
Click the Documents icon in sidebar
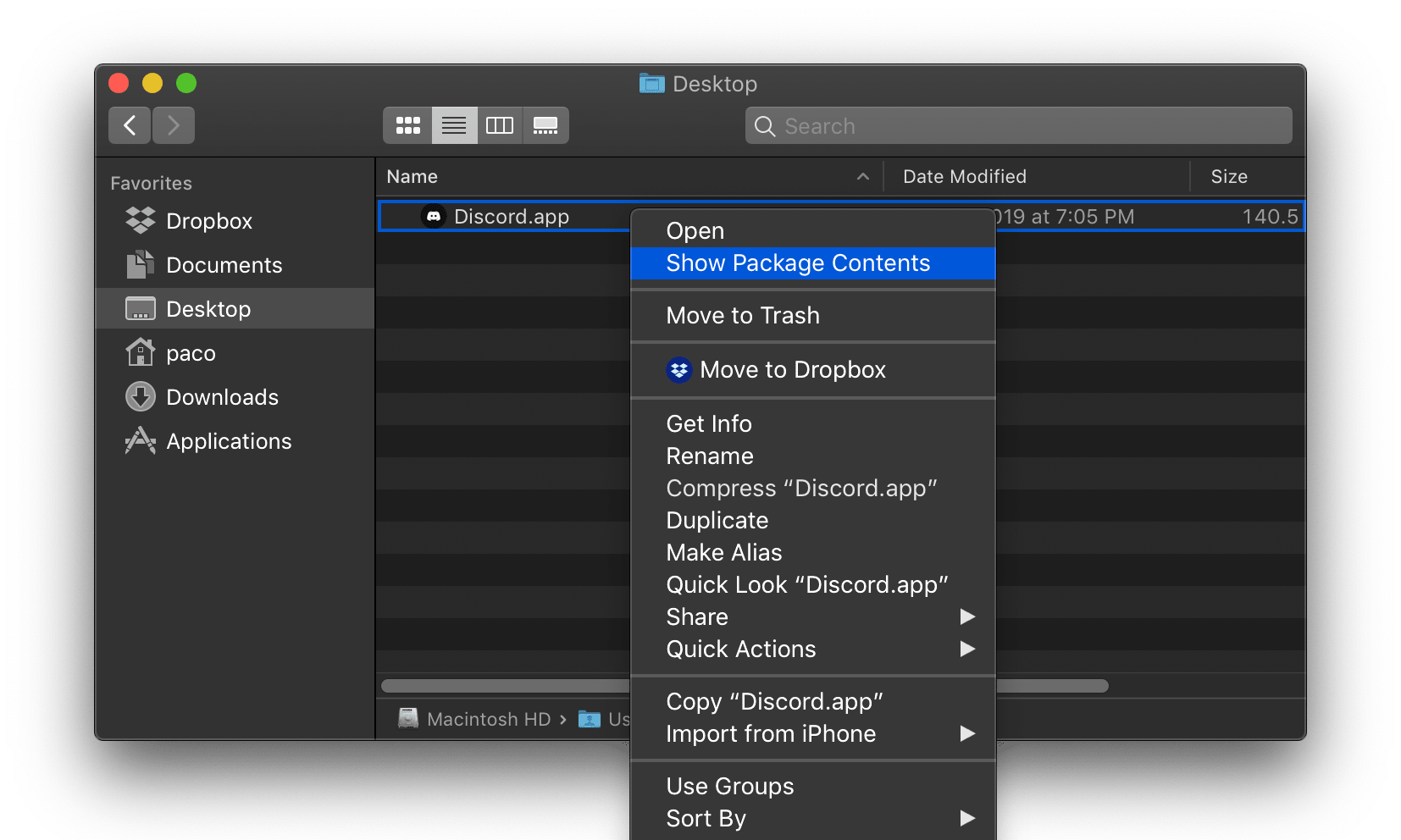click(141, 264)
